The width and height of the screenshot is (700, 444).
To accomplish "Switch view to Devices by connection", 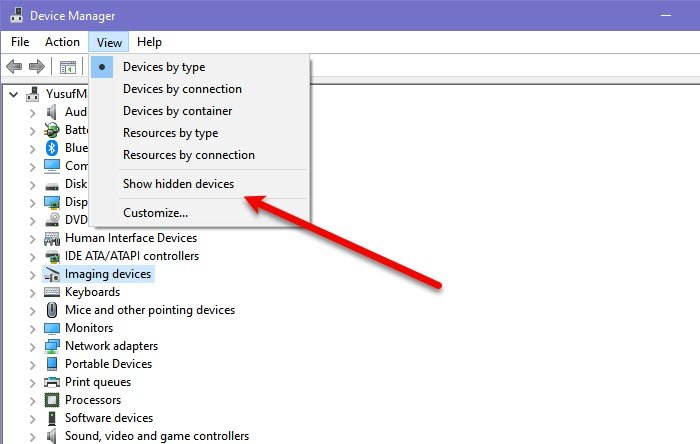I will [182, 89].
